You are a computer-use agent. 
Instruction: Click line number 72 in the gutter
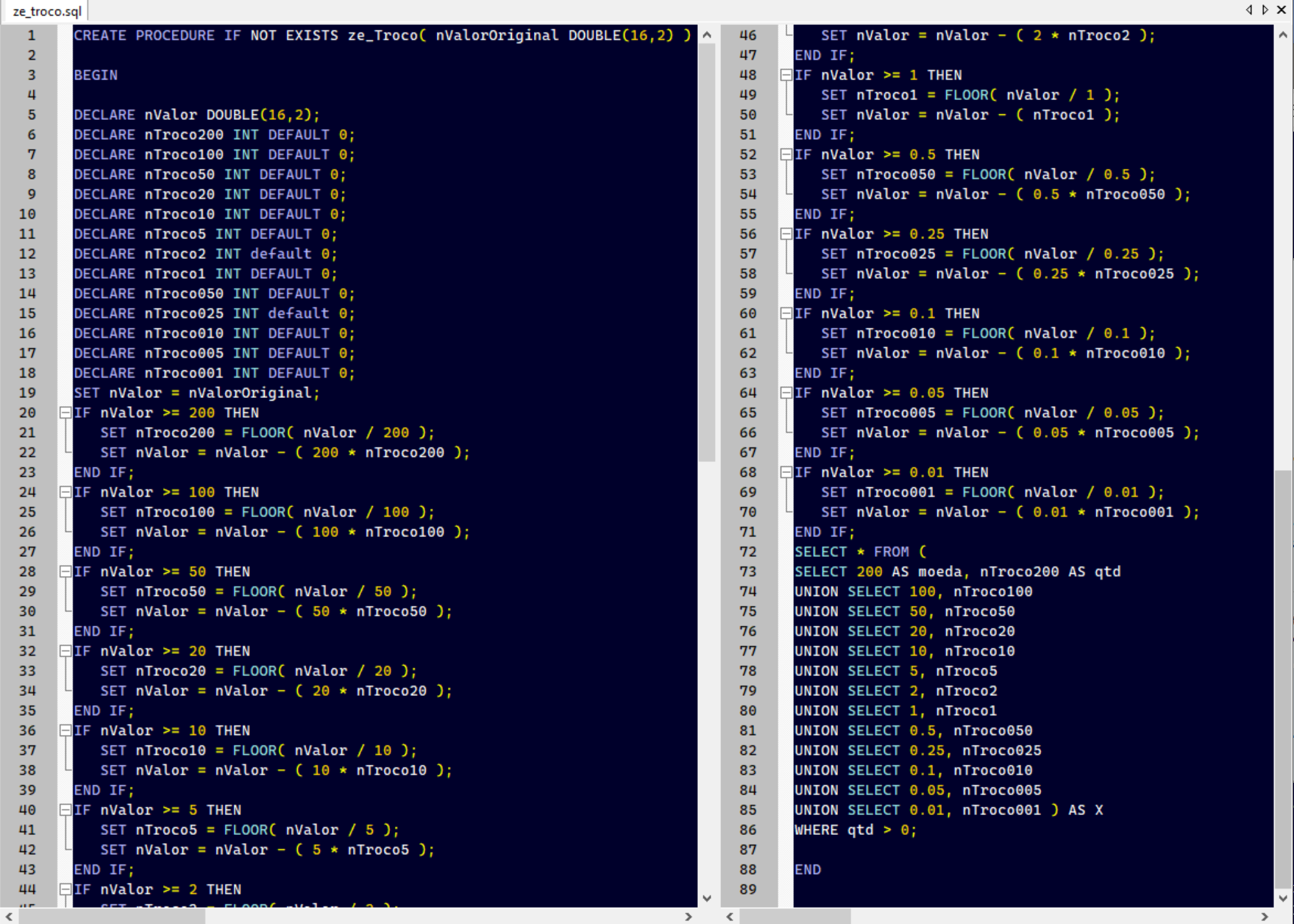pos(748,552)
